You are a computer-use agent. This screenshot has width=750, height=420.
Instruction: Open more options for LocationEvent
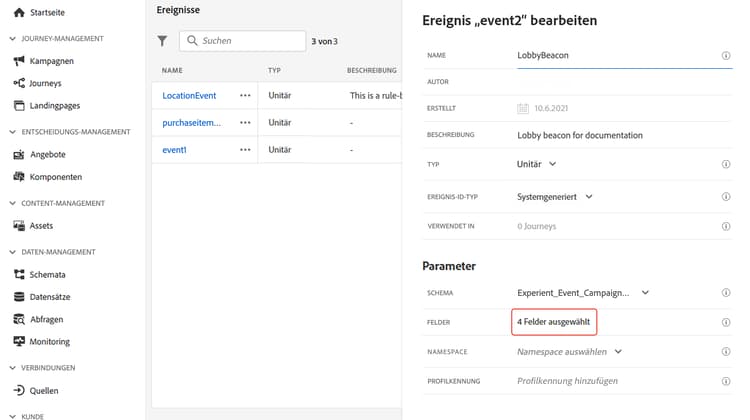pyautogui.click(x=245, y=95)
